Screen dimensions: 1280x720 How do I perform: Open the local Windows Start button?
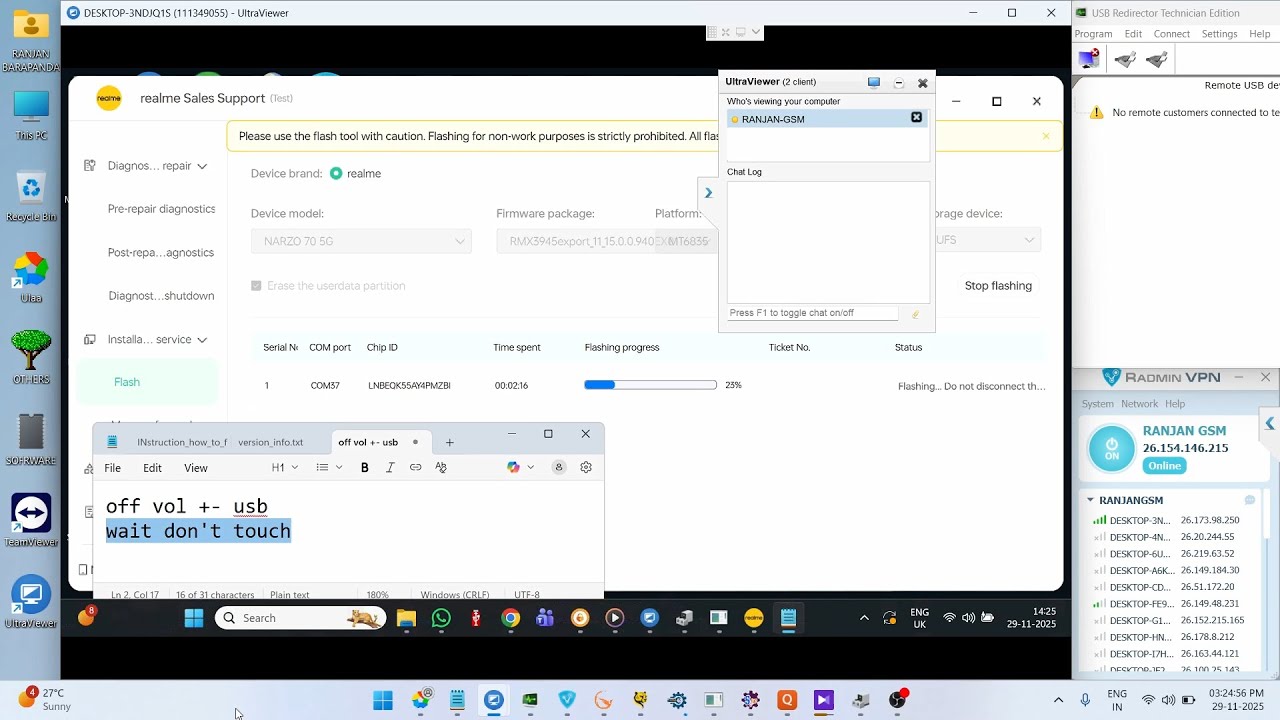tap(383, 700)
